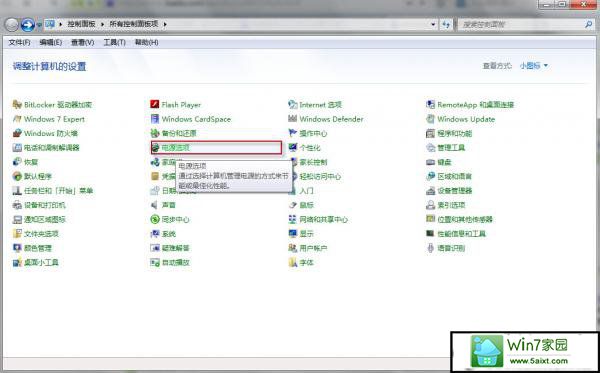
Task: Open Windows Update
Action: [460, 119]
